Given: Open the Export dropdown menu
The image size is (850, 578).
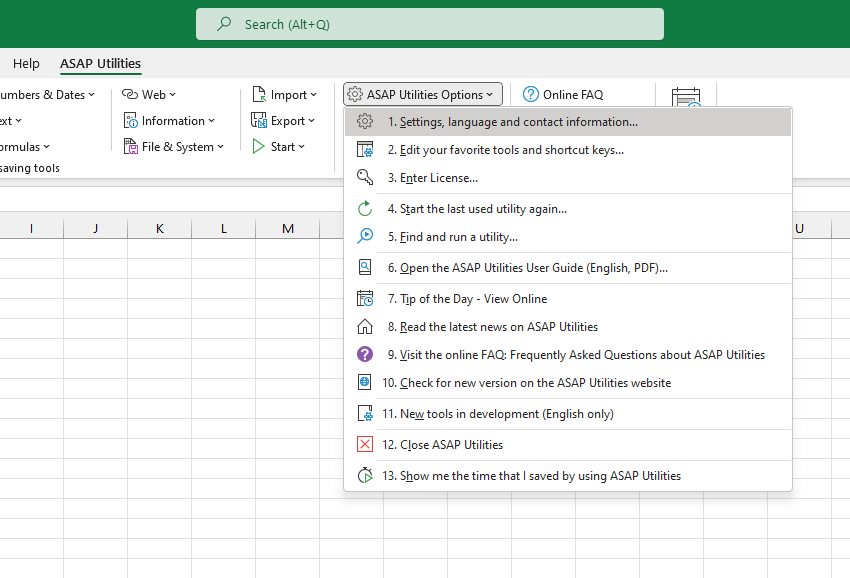Looking at the screenshot, I should [311, 121].
